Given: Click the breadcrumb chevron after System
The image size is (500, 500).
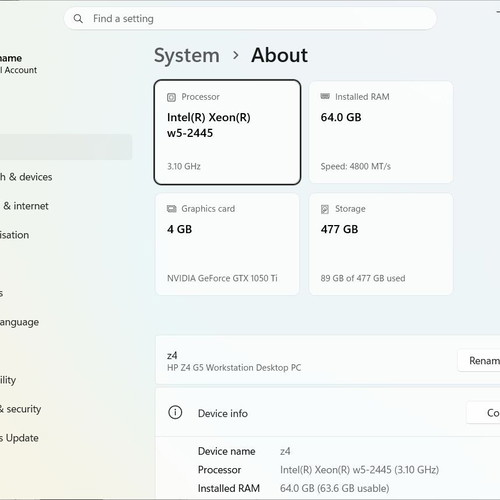Looking at the screenshot, I should click(236, 55).
